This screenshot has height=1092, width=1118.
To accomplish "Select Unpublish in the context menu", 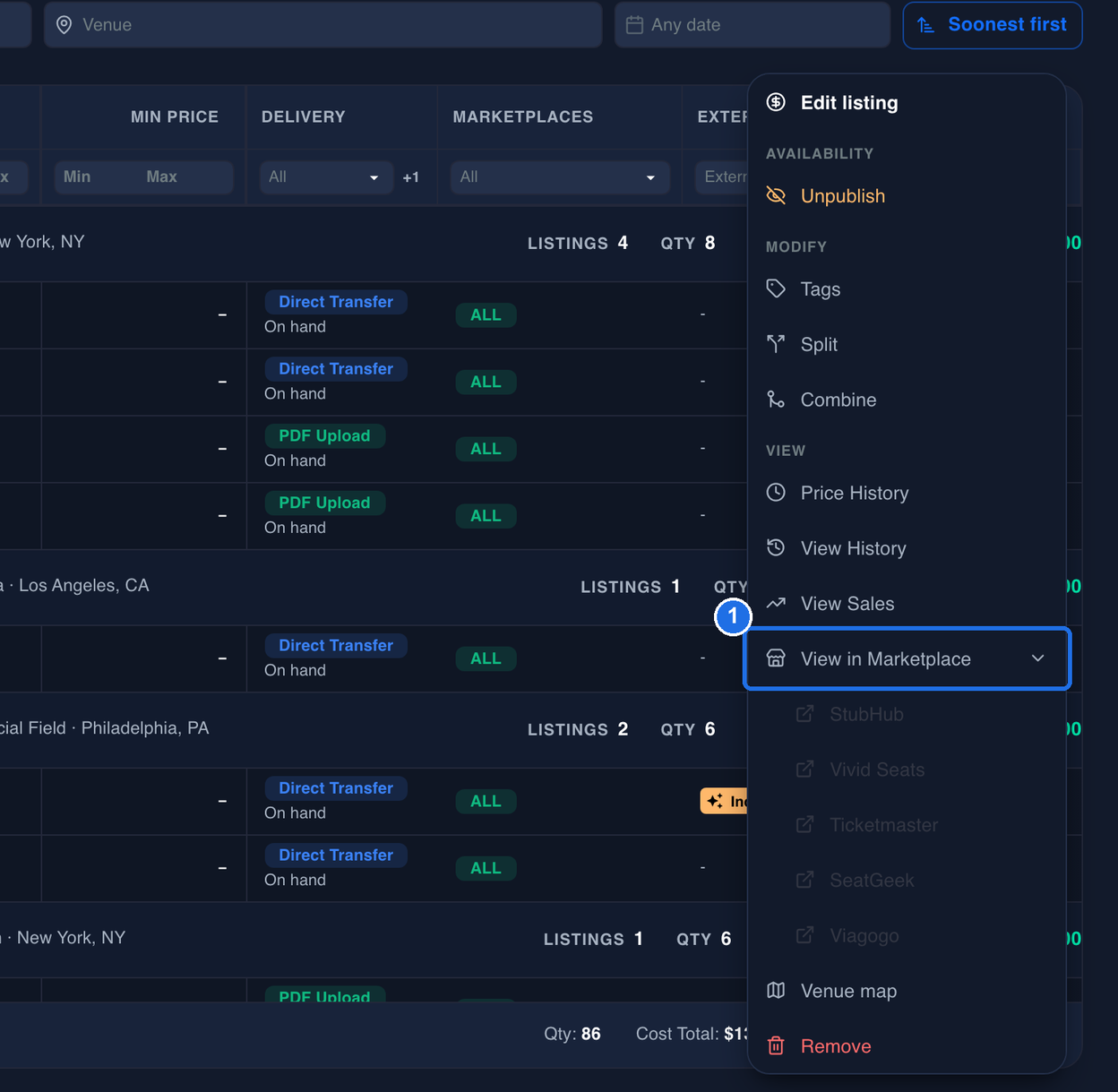I will pos(907,196).
